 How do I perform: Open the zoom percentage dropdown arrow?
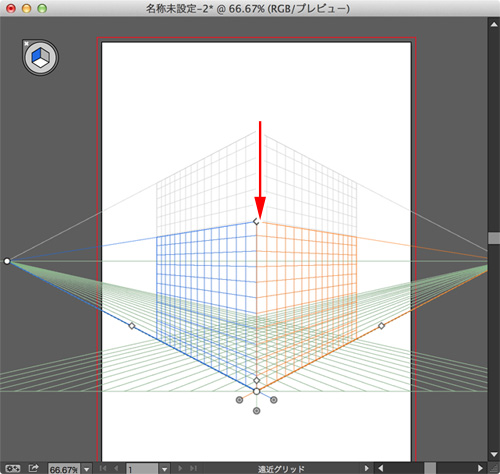[x=87, y=469]
